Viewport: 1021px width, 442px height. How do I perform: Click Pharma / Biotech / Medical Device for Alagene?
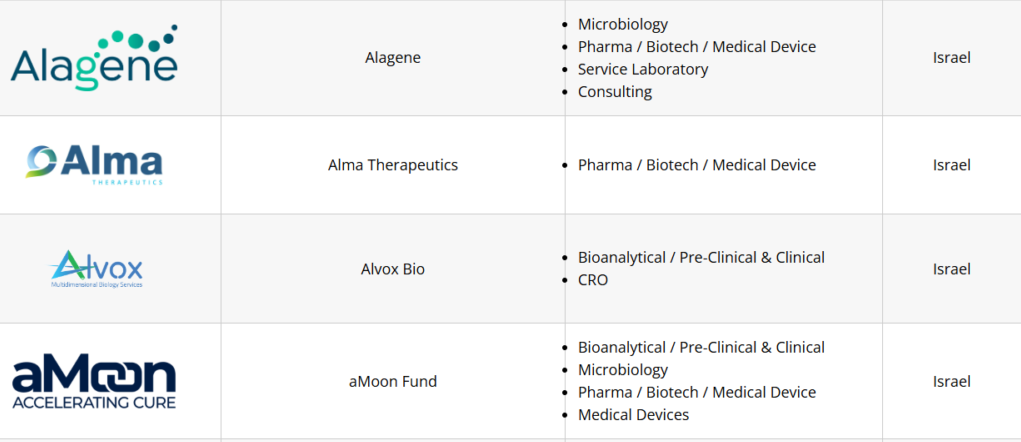(696, 47)
